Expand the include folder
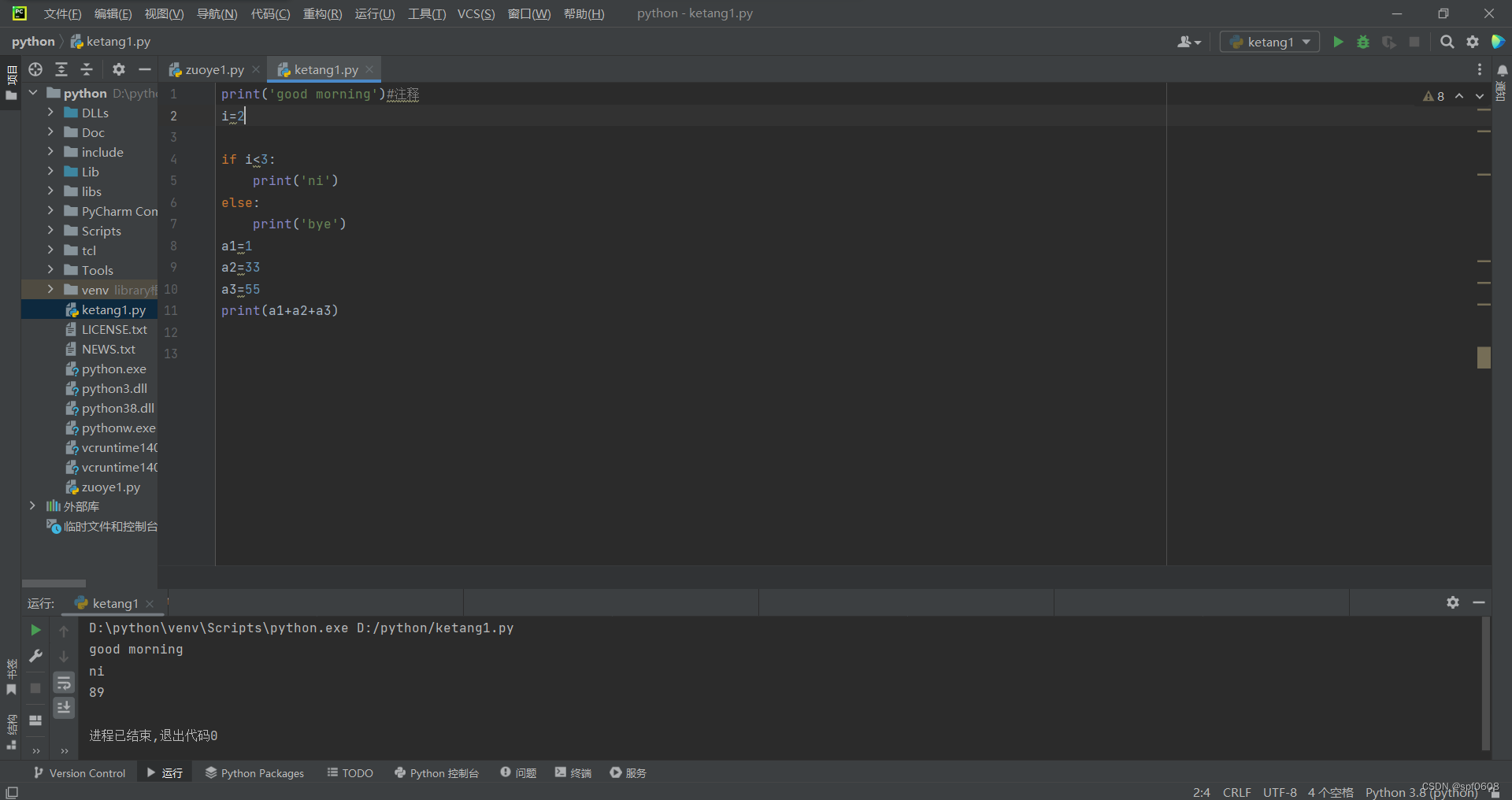This screenshot has height=800, width=1512. (50, 152)
